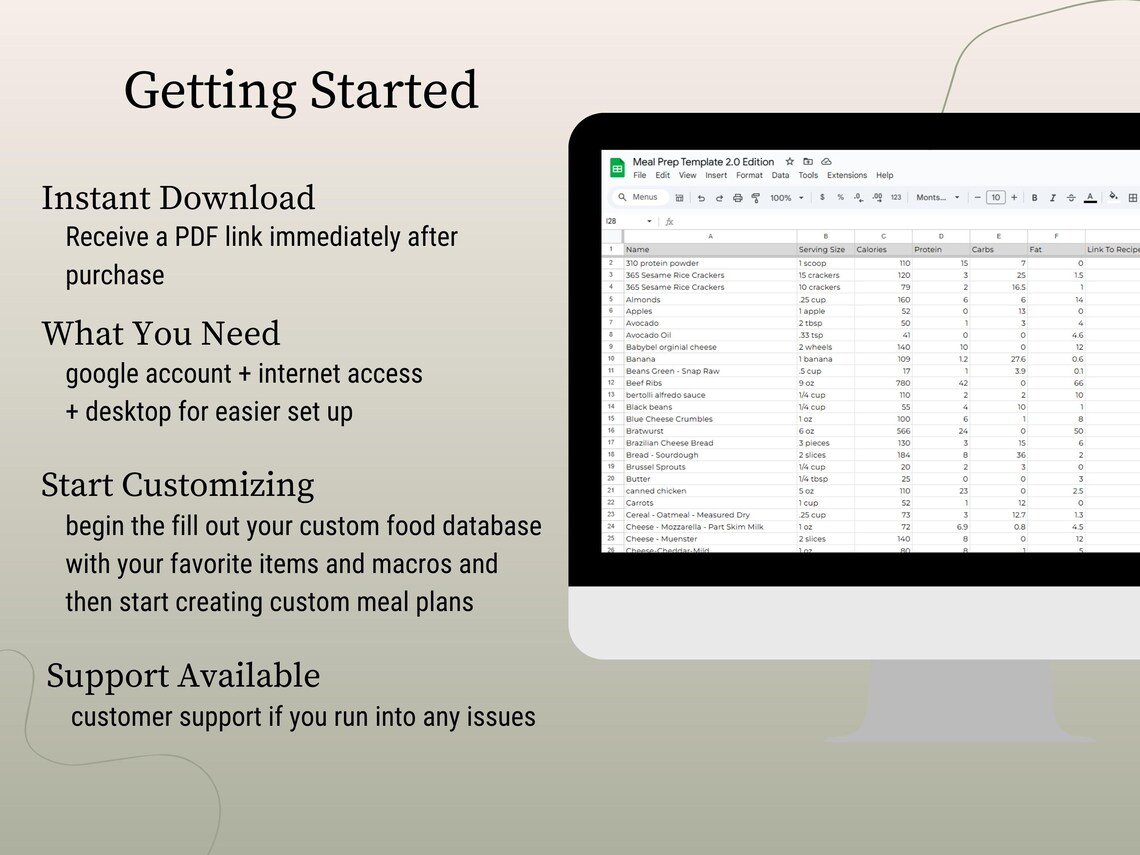Screen dimensions: 1140x855
Task: Open the print icon
Action: (737, 197)
